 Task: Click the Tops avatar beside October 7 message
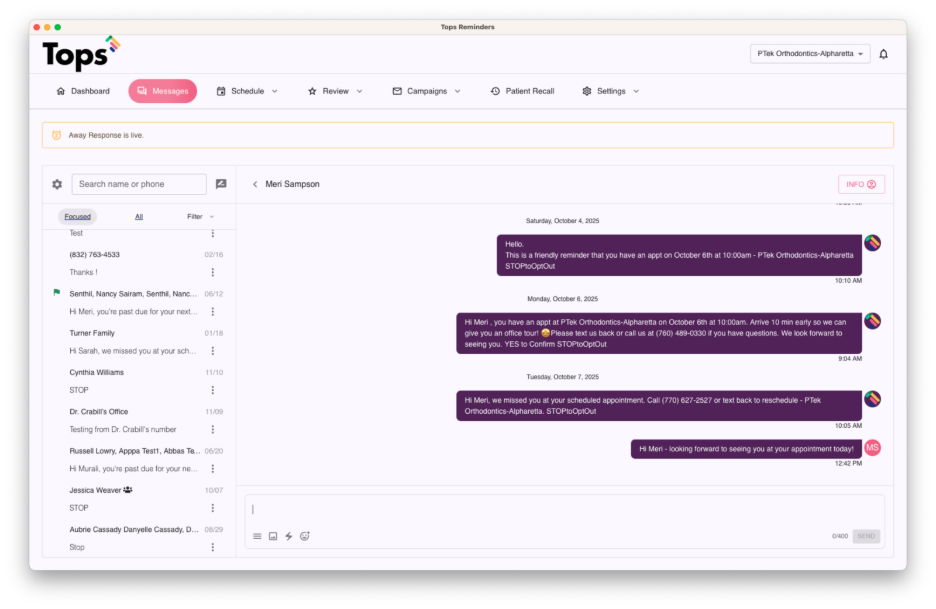[872, 399]
